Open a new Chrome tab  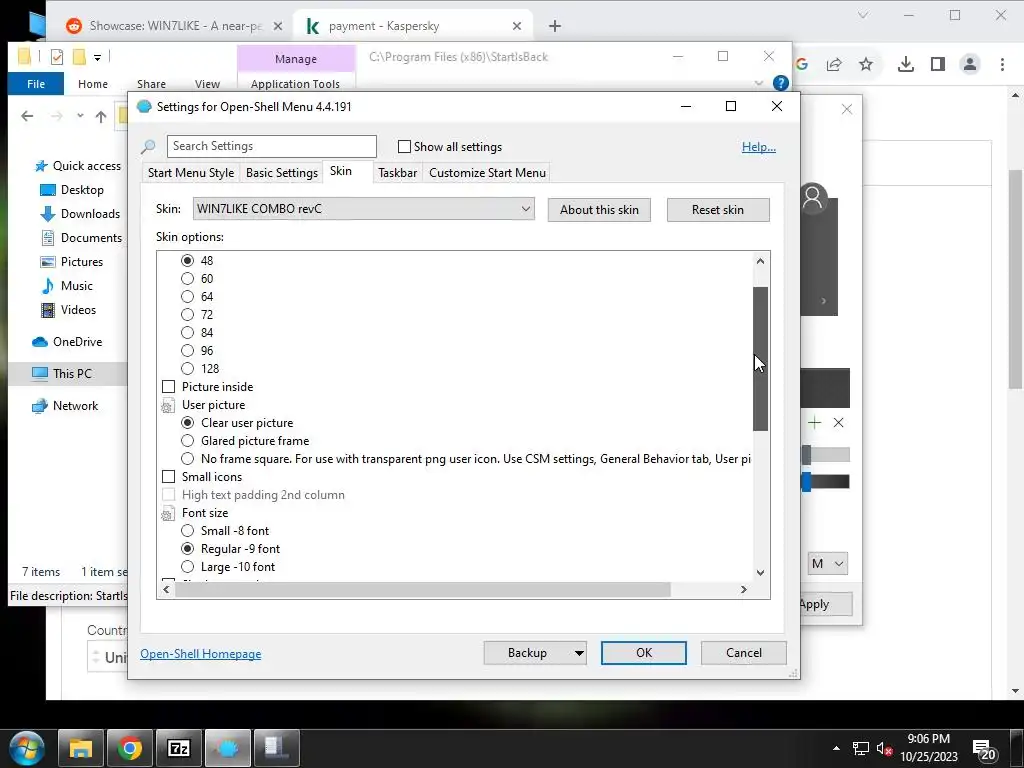554,26
